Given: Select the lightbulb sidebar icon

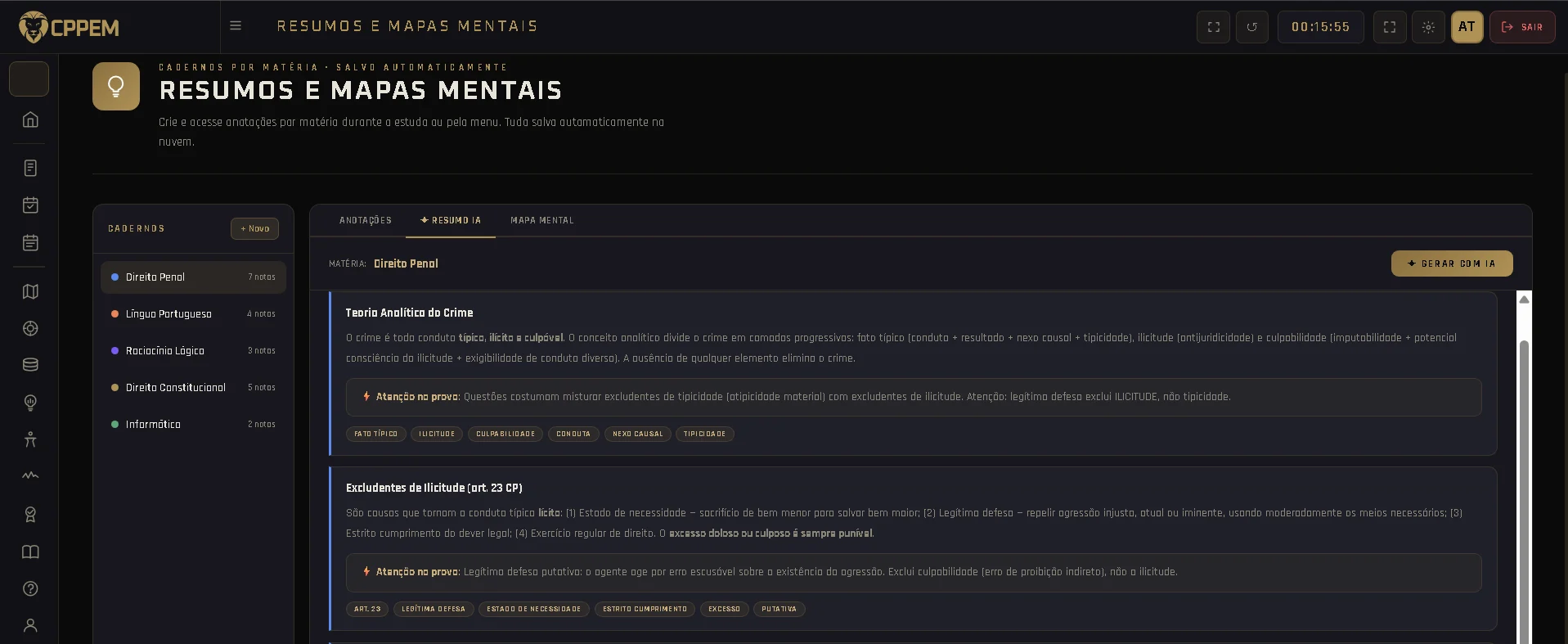Looking at the screenshot, I should click(30, 403).
